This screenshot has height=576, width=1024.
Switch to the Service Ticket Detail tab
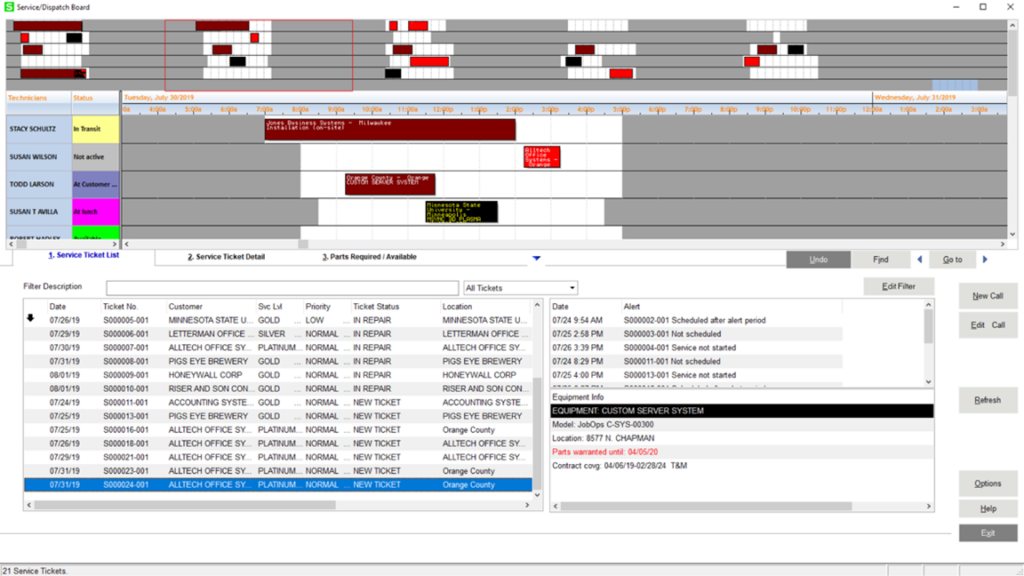click(x=226, y=257)
